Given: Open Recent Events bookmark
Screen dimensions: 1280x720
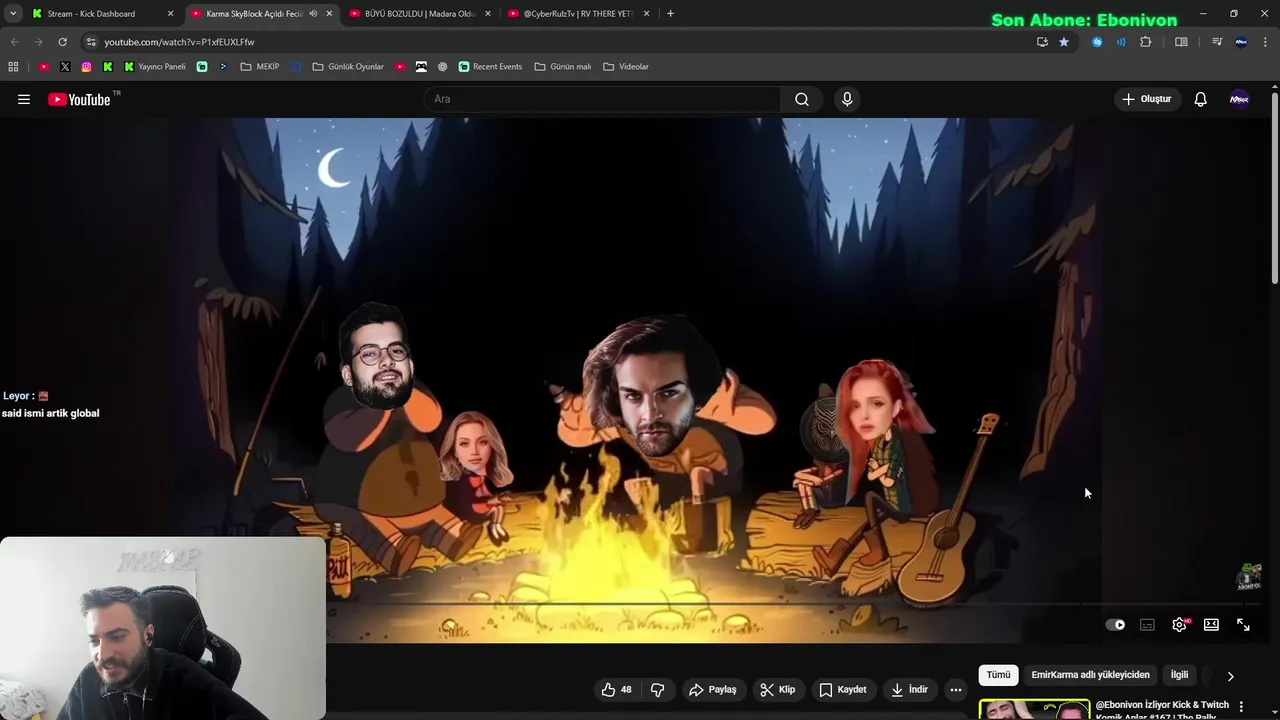Looking at the screenshot, I should pos(490,67).
